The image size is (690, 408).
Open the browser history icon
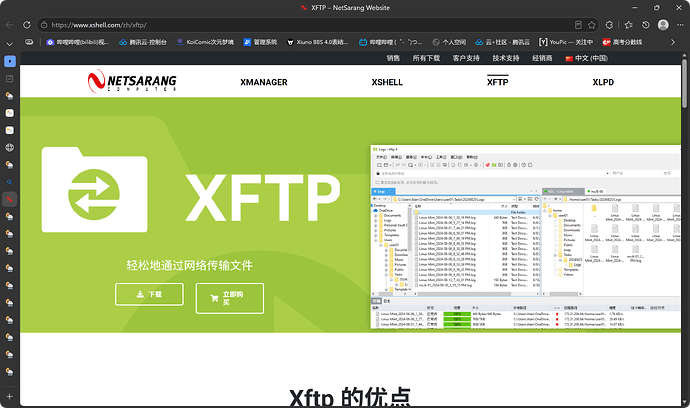646,25
